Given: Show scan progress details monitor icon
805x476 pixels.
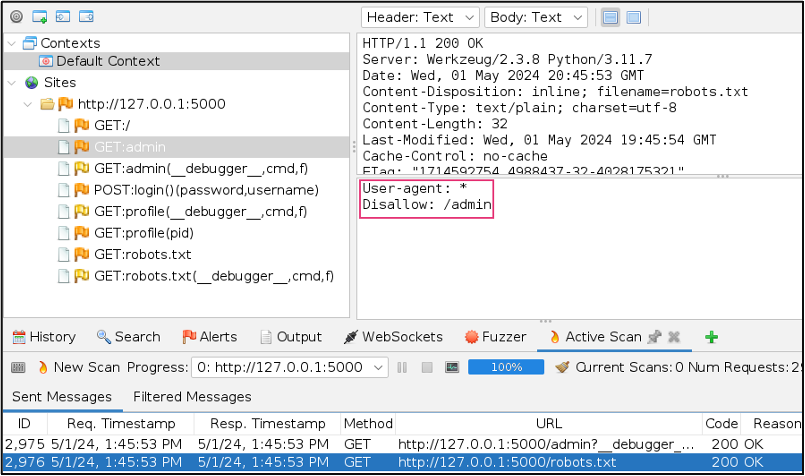Looking at the screenshot, I should pyautogui.click(x=452, y=368).
